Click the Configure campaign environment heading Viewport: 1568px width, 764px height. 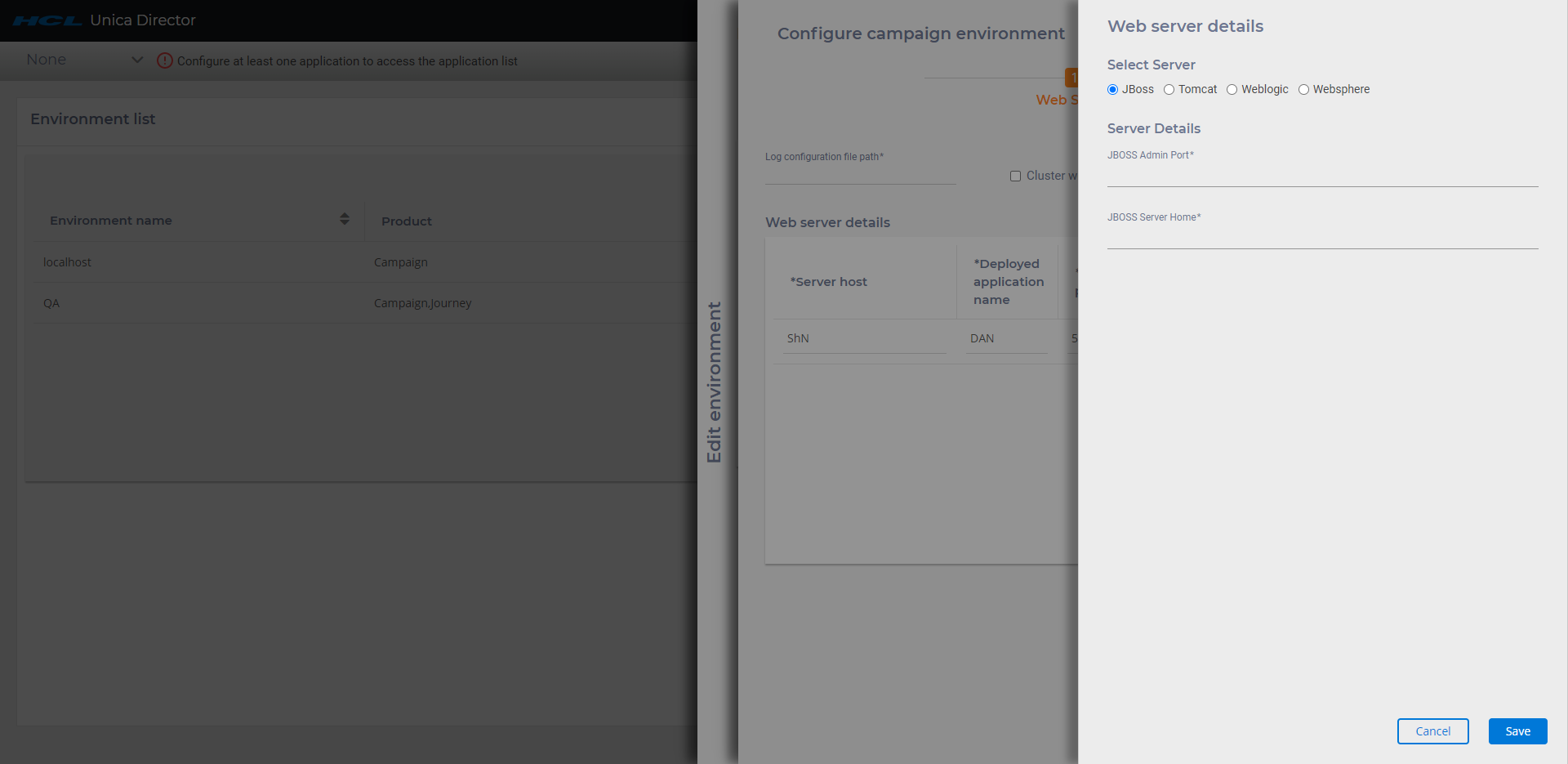point(921,34)
